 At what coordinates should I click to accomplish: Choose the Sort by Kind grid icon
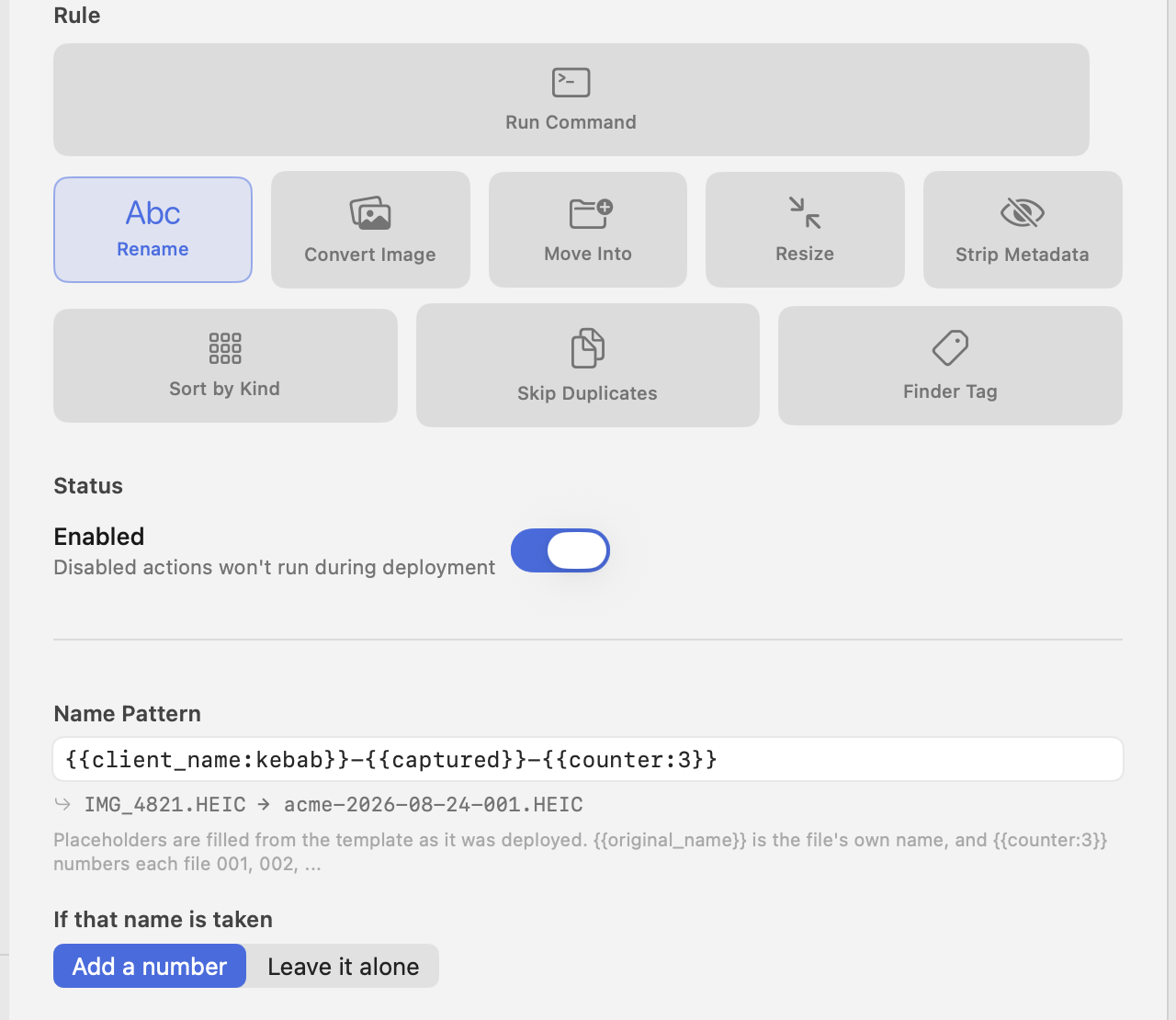pos(225,348)
